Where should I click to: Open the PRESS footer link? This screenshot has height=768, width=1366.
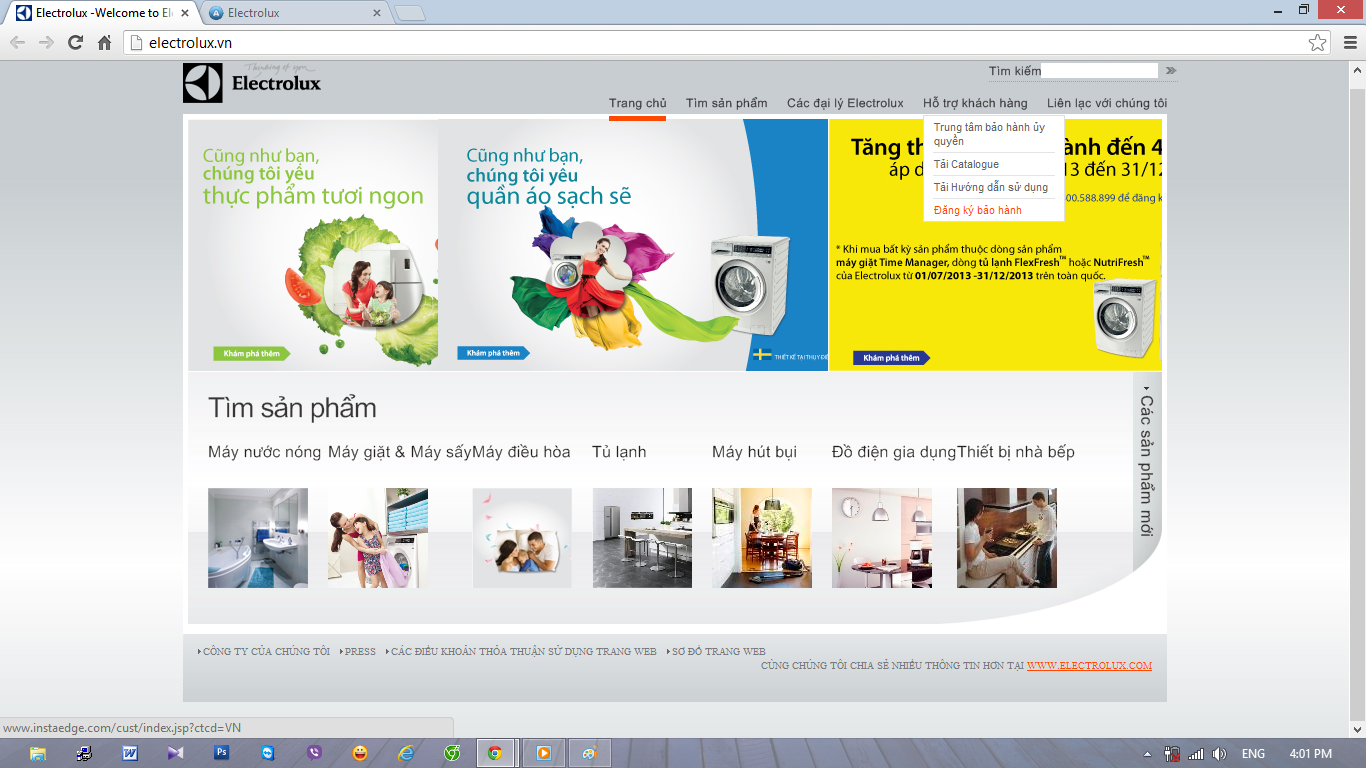360,651
